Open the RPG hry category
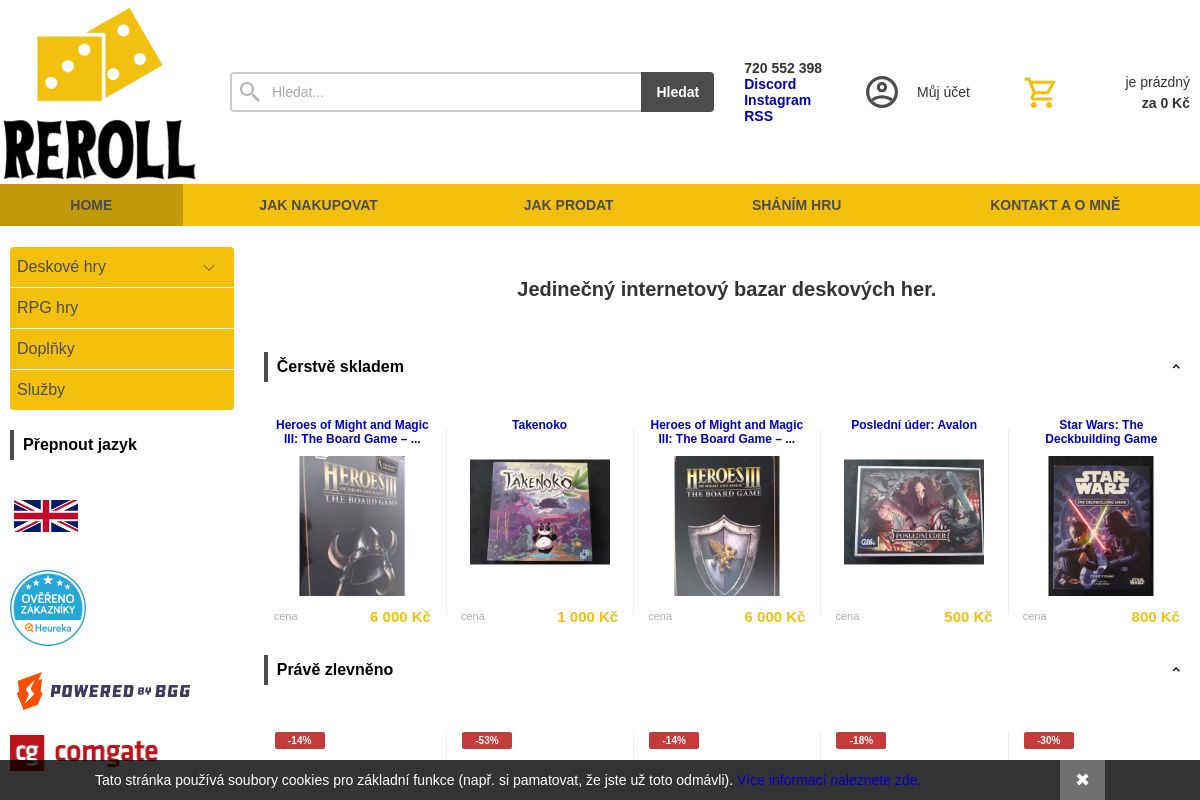 coord(122,308)
